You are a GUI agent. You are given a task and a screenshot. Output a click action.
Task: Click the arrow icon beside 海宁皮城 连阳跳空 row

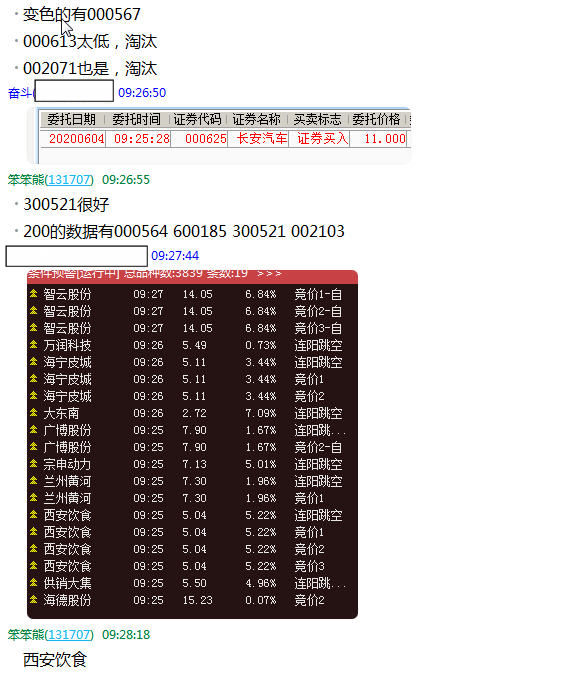34,362
